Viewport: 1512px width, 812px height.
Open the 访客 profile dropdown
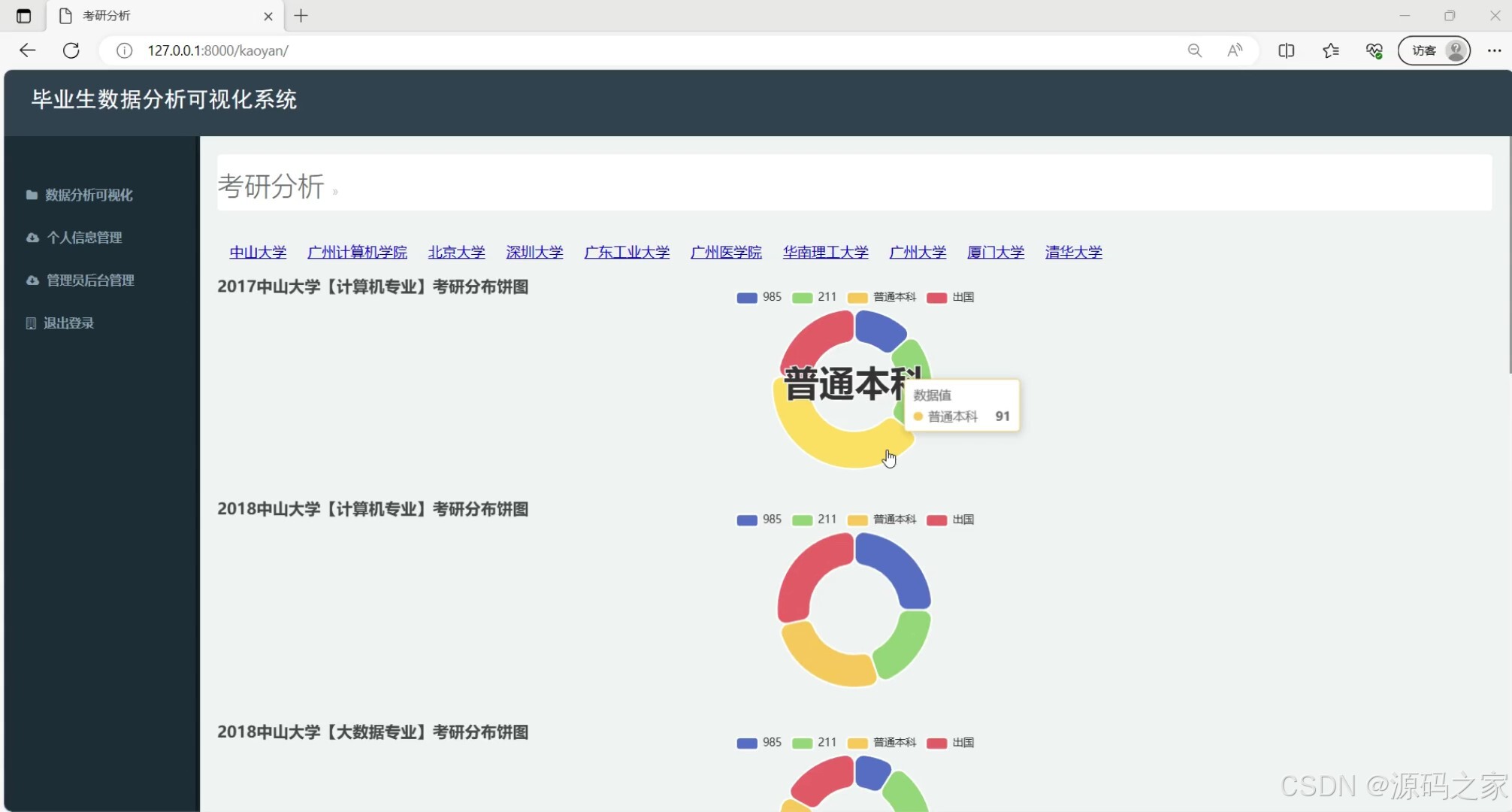(1432, 50)
